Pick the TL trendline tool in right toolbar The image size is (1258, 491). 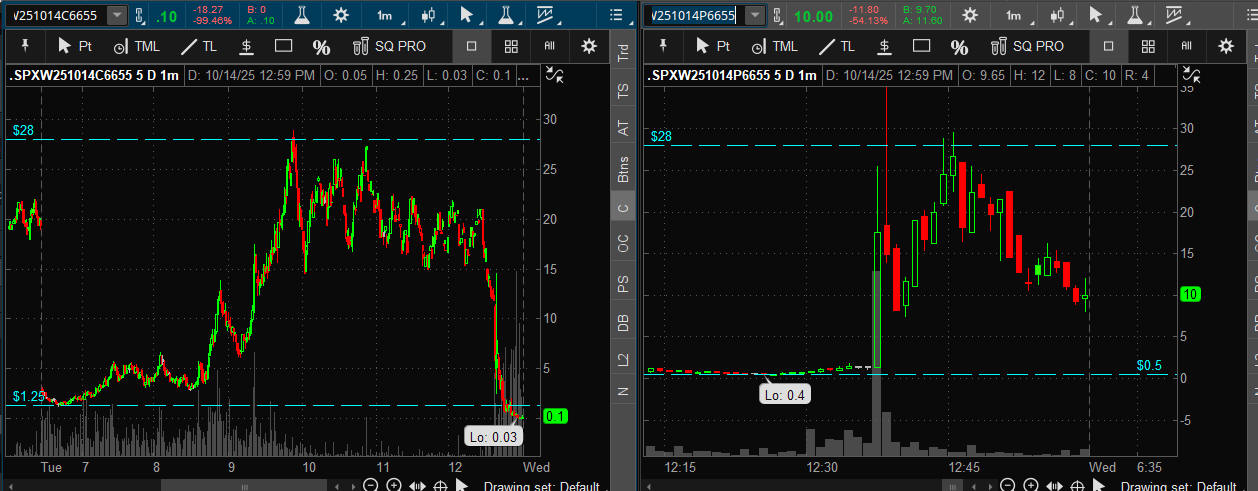[x=837, y=46]
